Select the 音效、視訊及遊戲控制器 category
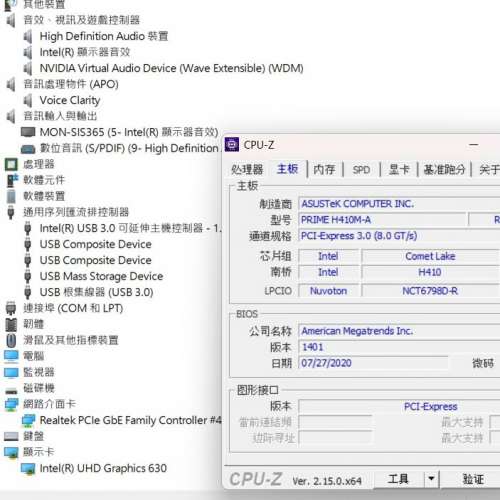Image resolution: width=500 pixels, height=500 pixels. (81, 20)
